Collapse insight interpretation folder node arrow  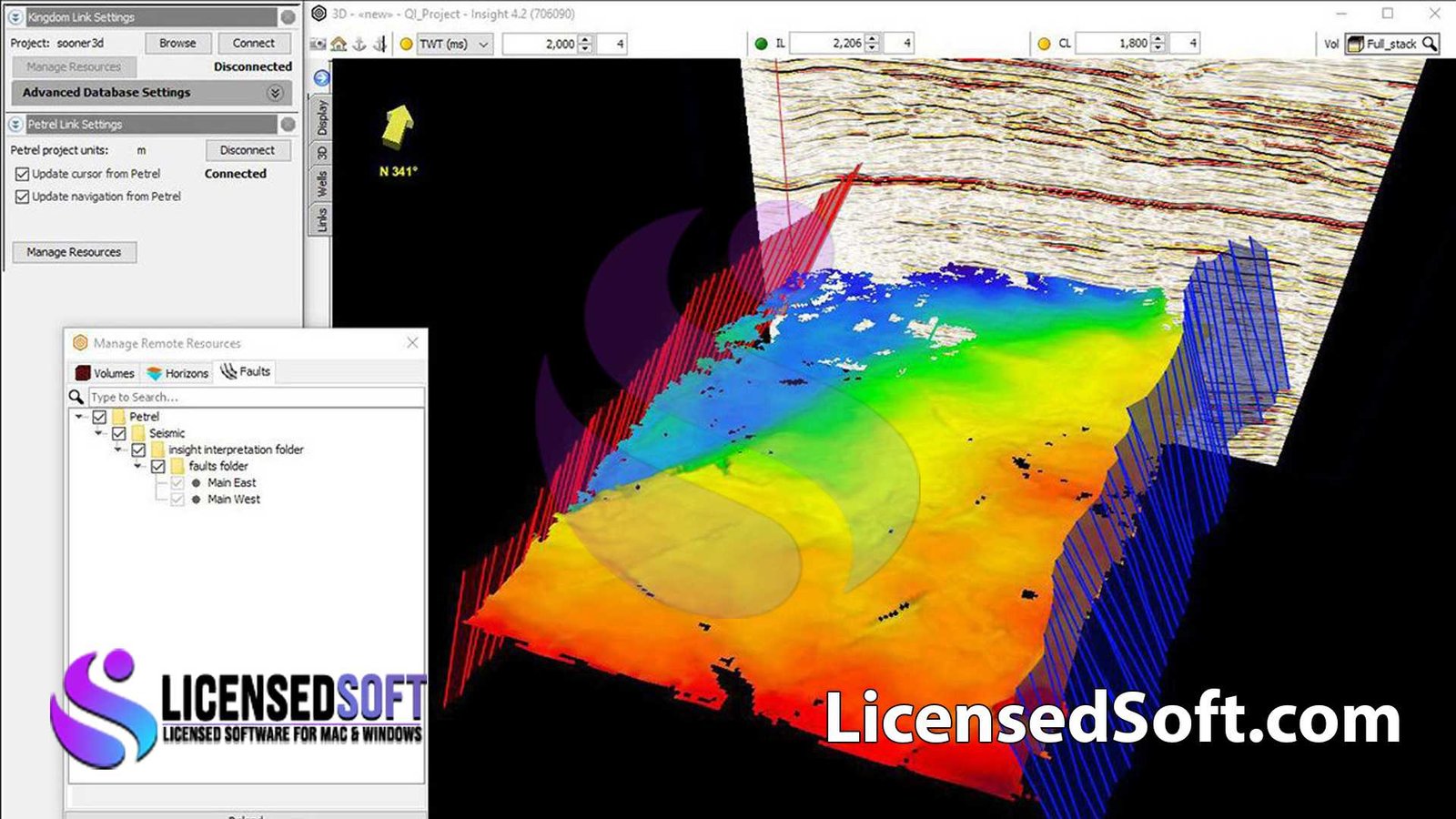coord(118,450)
